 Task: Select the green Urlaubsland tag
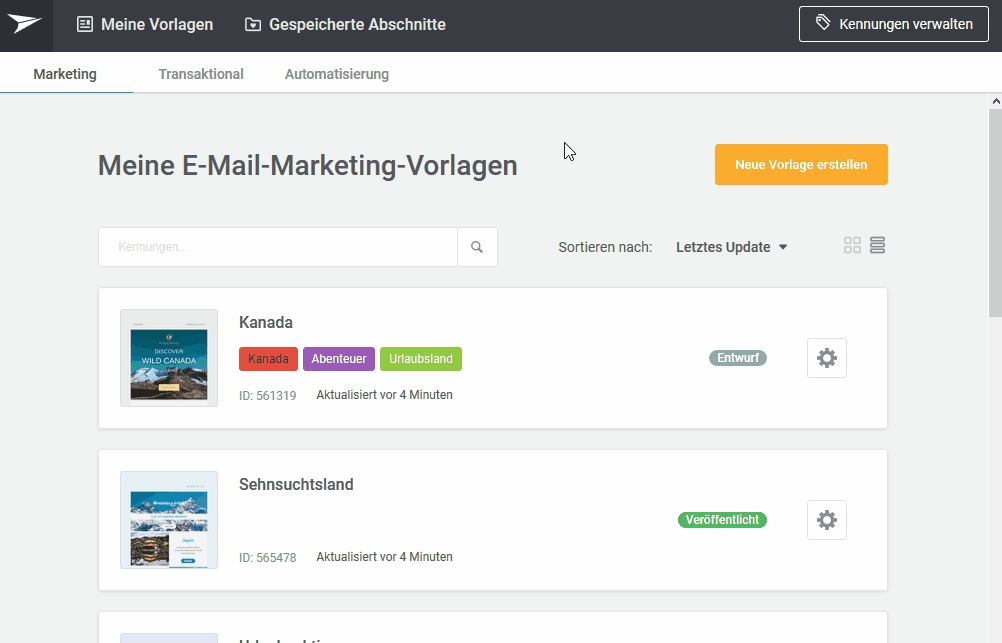(x=420, y=359)
